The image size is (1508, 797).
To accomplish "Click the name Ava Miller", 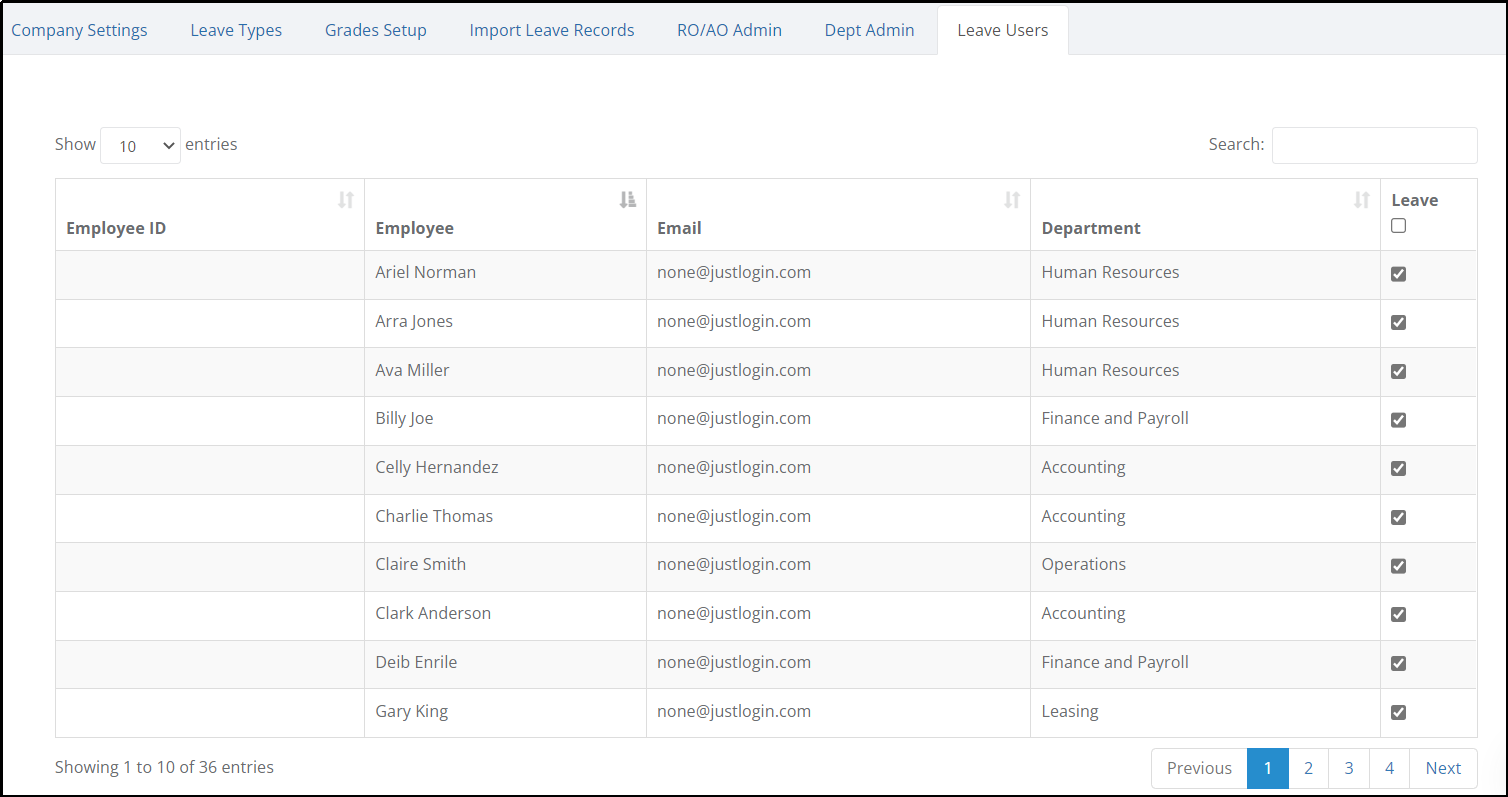I will click(x=412, y=370).
